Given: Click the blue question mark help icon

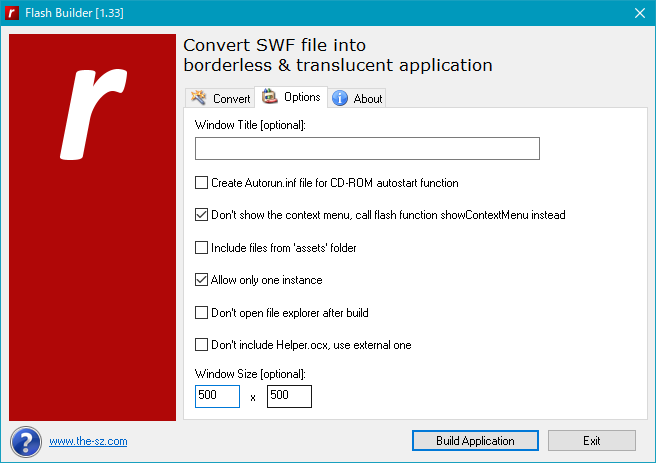Looking at the screenshot, I should coord(26,442).
